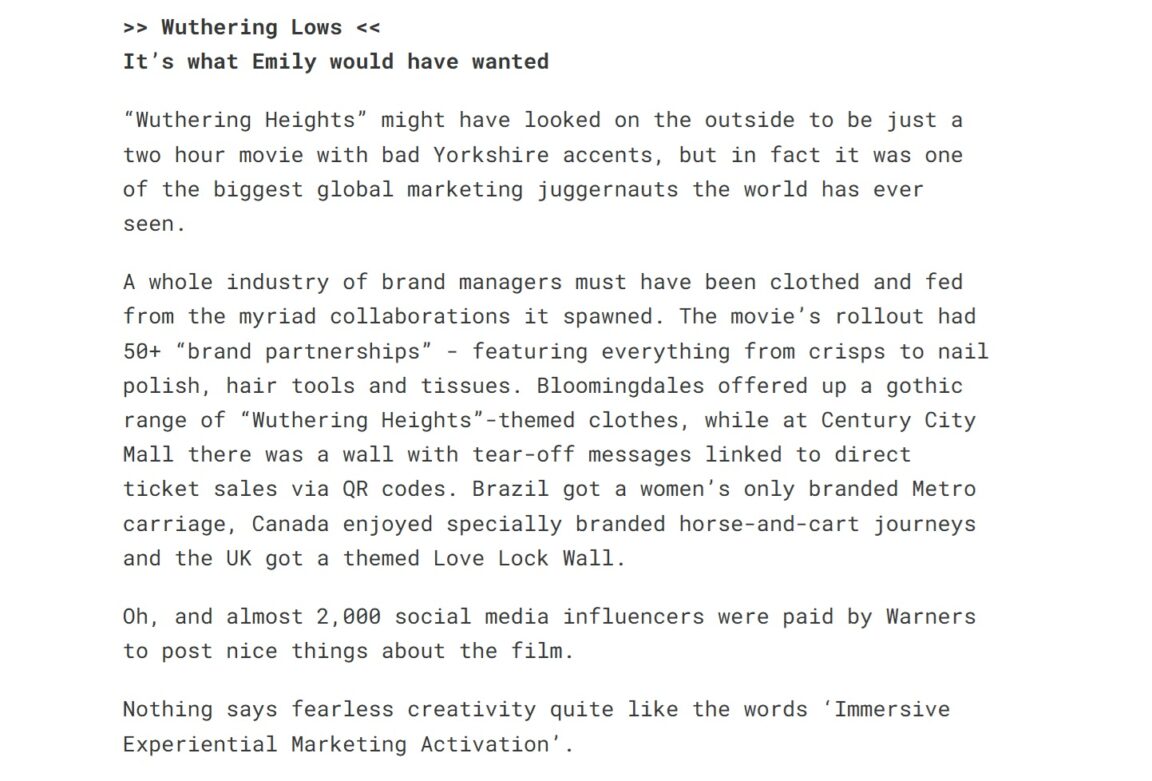The width and height of the screenshot is (1152, 781).
Task: Click the words "Love Lock Wall"
Action: [522, 558]
